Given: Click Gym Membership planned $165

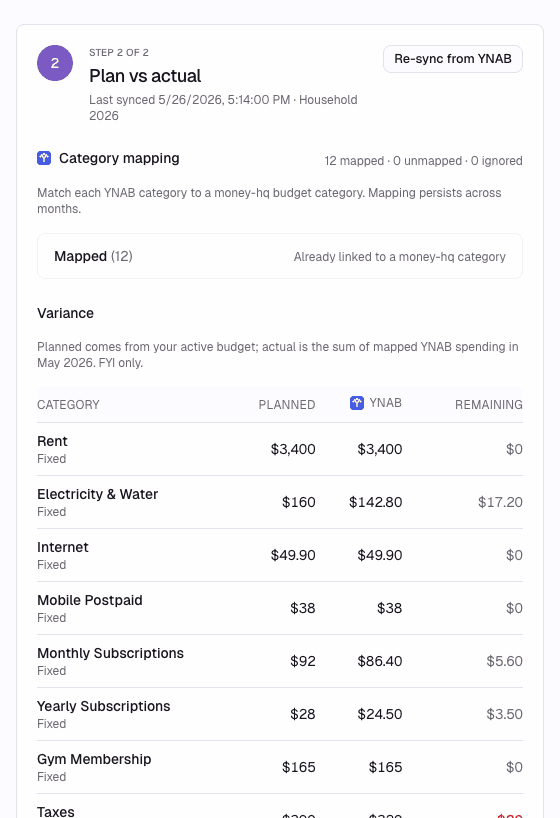Looking at the screenshot, I should [x=299, y=767].
